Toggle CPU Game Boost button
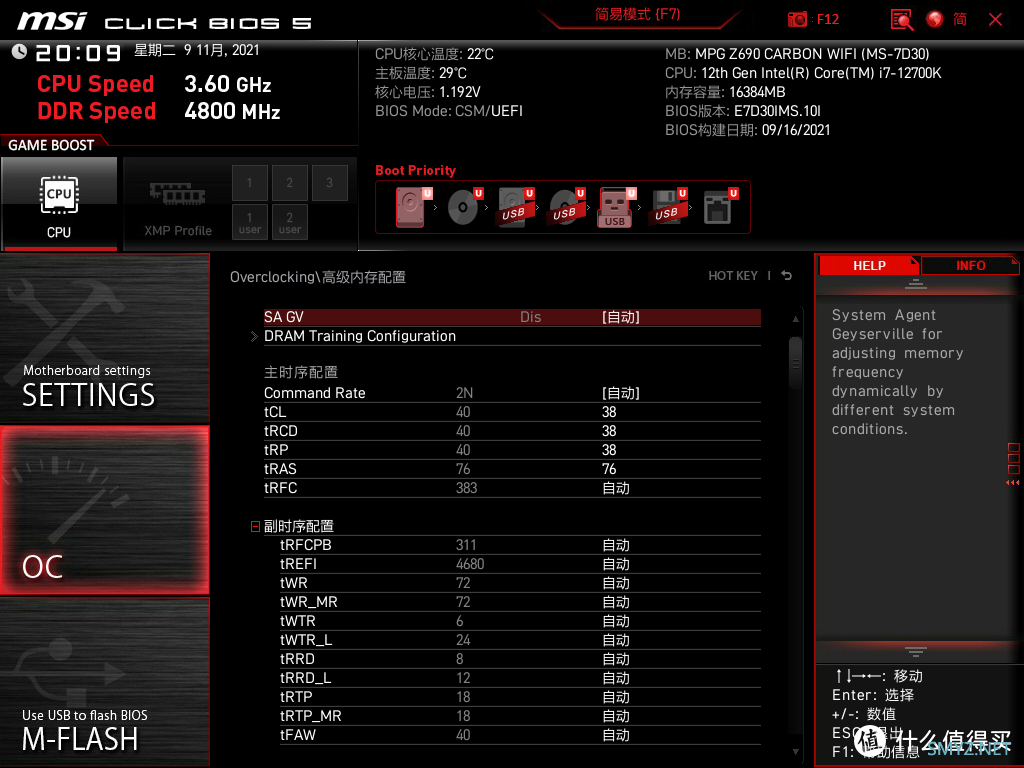1024x768 pixels. [59, 204]
